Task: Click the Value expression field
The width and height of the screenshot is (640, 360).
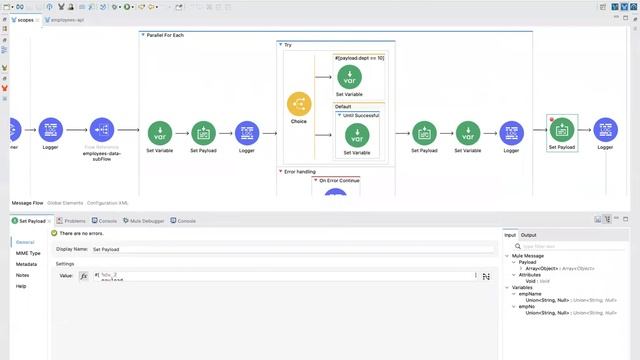Action: [284, 276]
